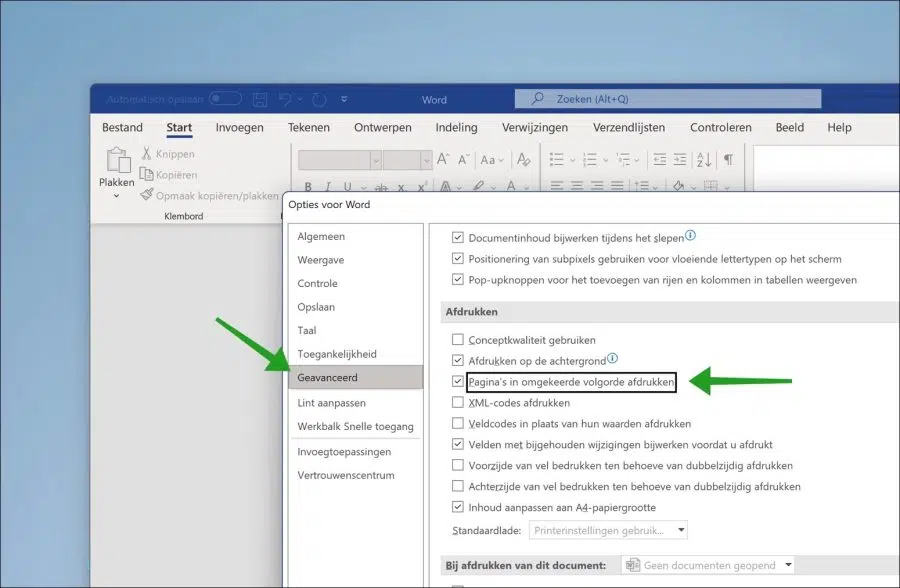Open the Verzendlijsten ribbon tab
Screen dimensions: 900x588
pyautogui.click(x=629, y=127)
